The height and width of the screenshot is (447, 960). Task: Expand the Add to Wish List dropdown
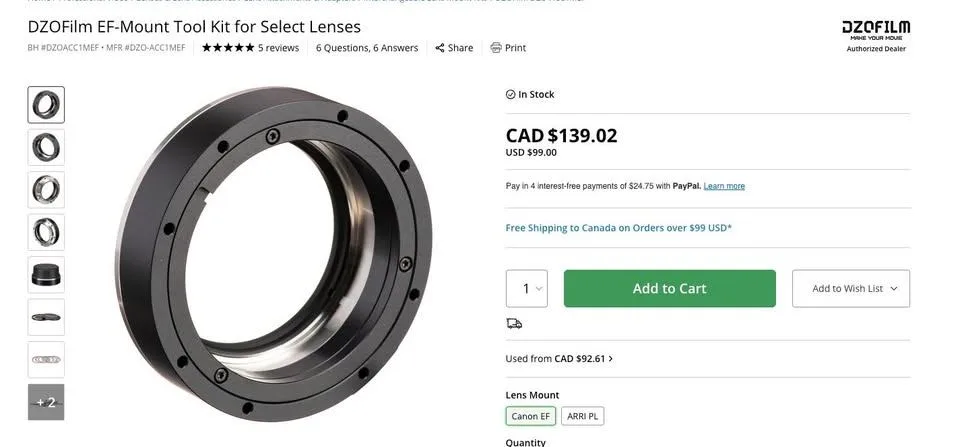click(851, 288)
